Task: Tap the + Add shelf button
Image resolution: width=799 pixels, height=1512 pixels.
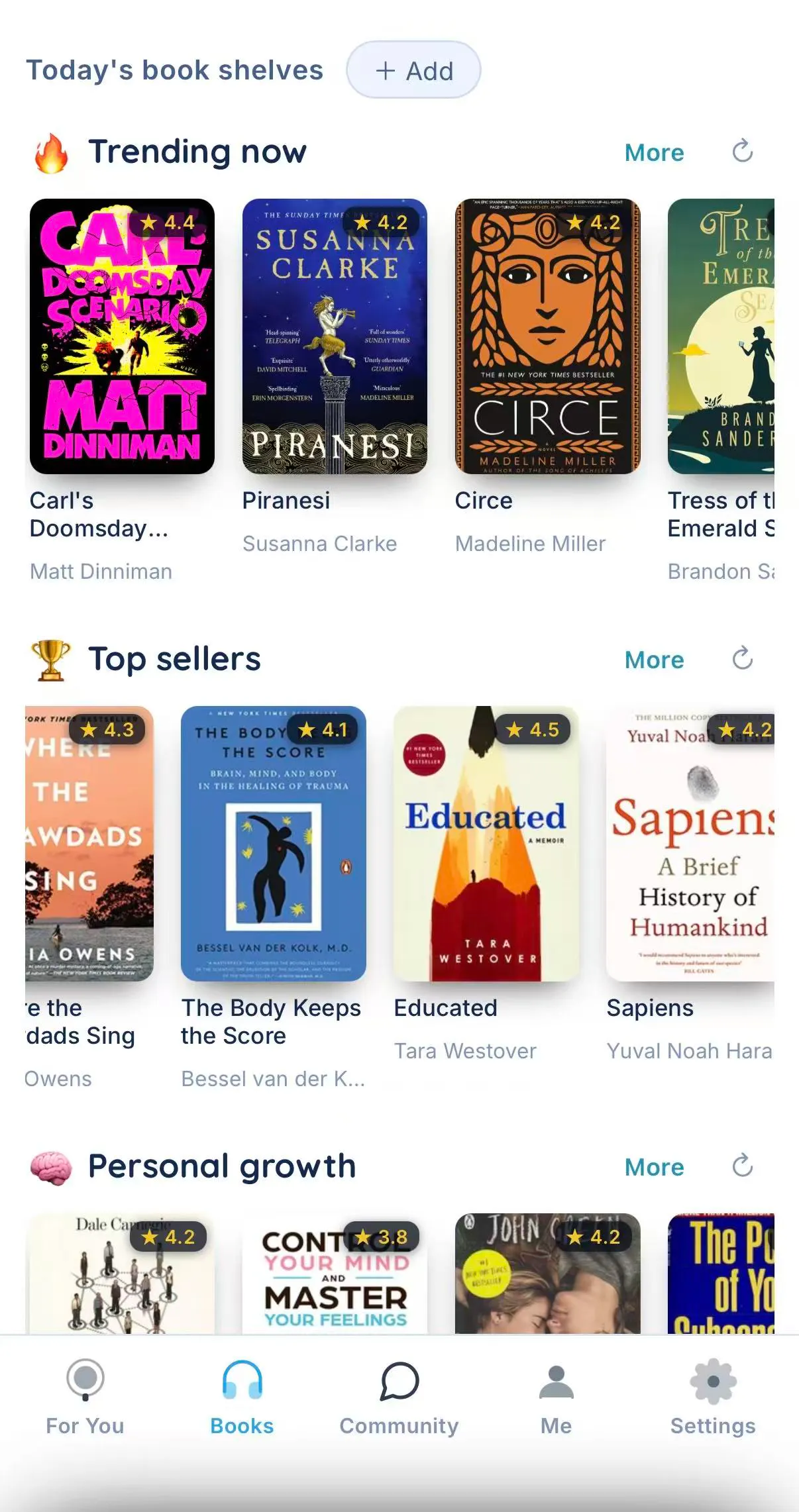Action: pos(413,70)
